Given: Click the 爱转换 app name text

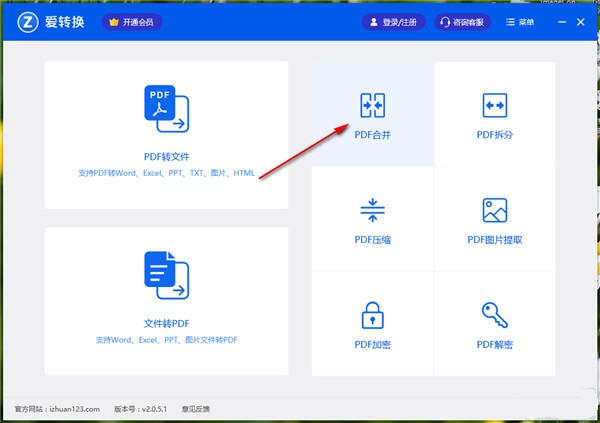Looking at the screenshot, I should click(x=65, y=22).
